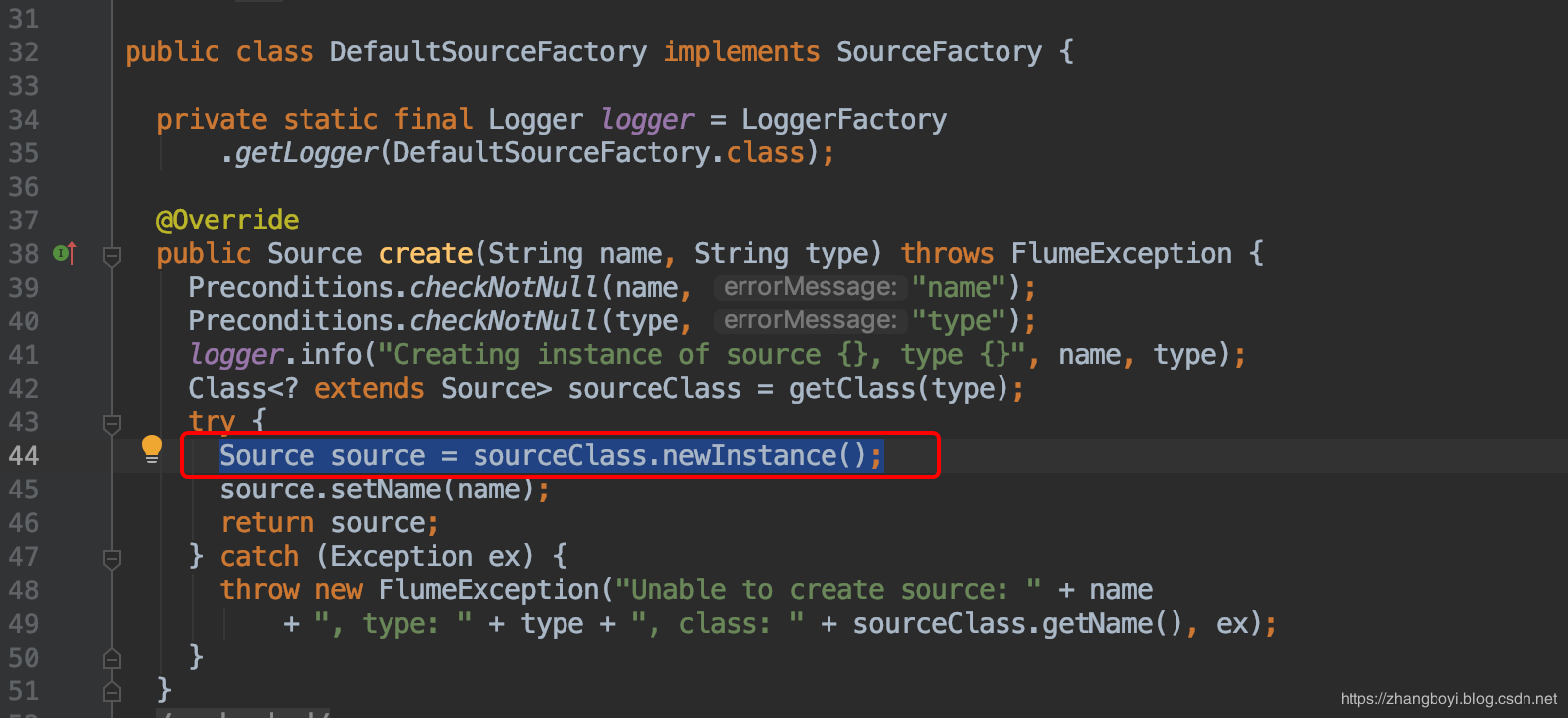Click the getLogger method call
Screen dimensions: 1568x718
click(x=306, y=153)
